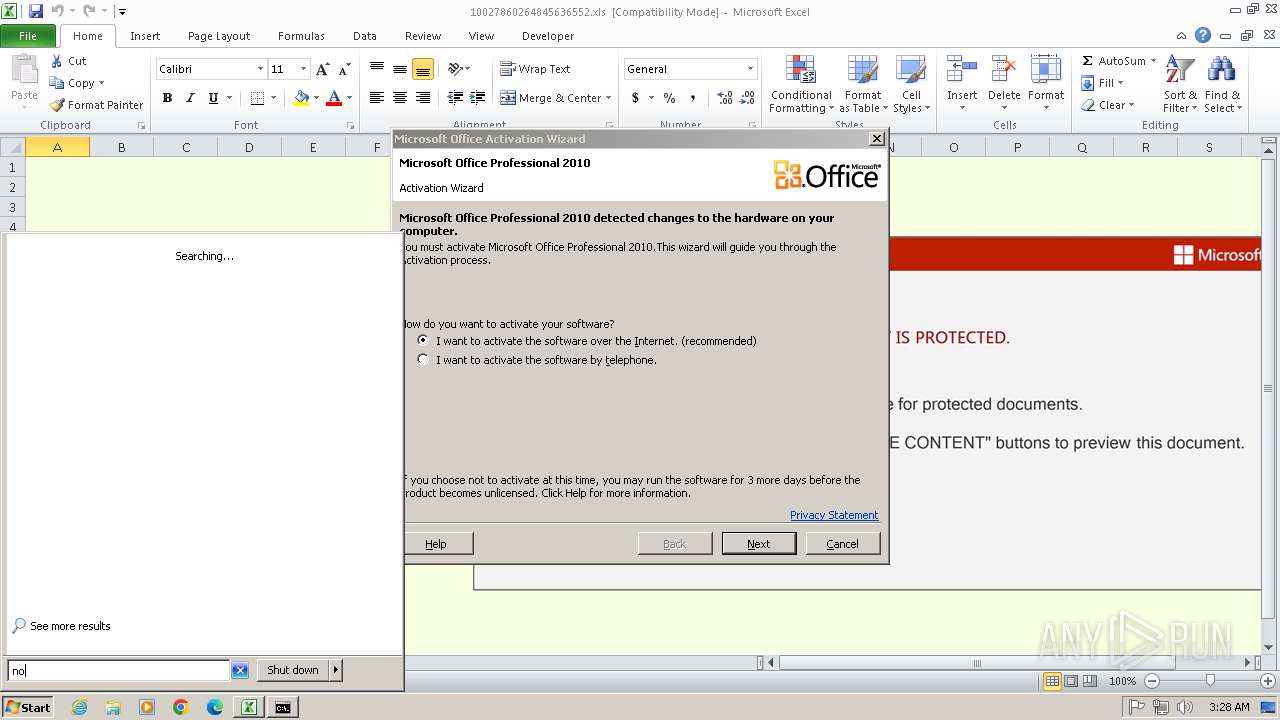The height and width of the screenshot is (720, 1280).
Task: Open Format as Table gallery
Action: click(x=862, y=85)
